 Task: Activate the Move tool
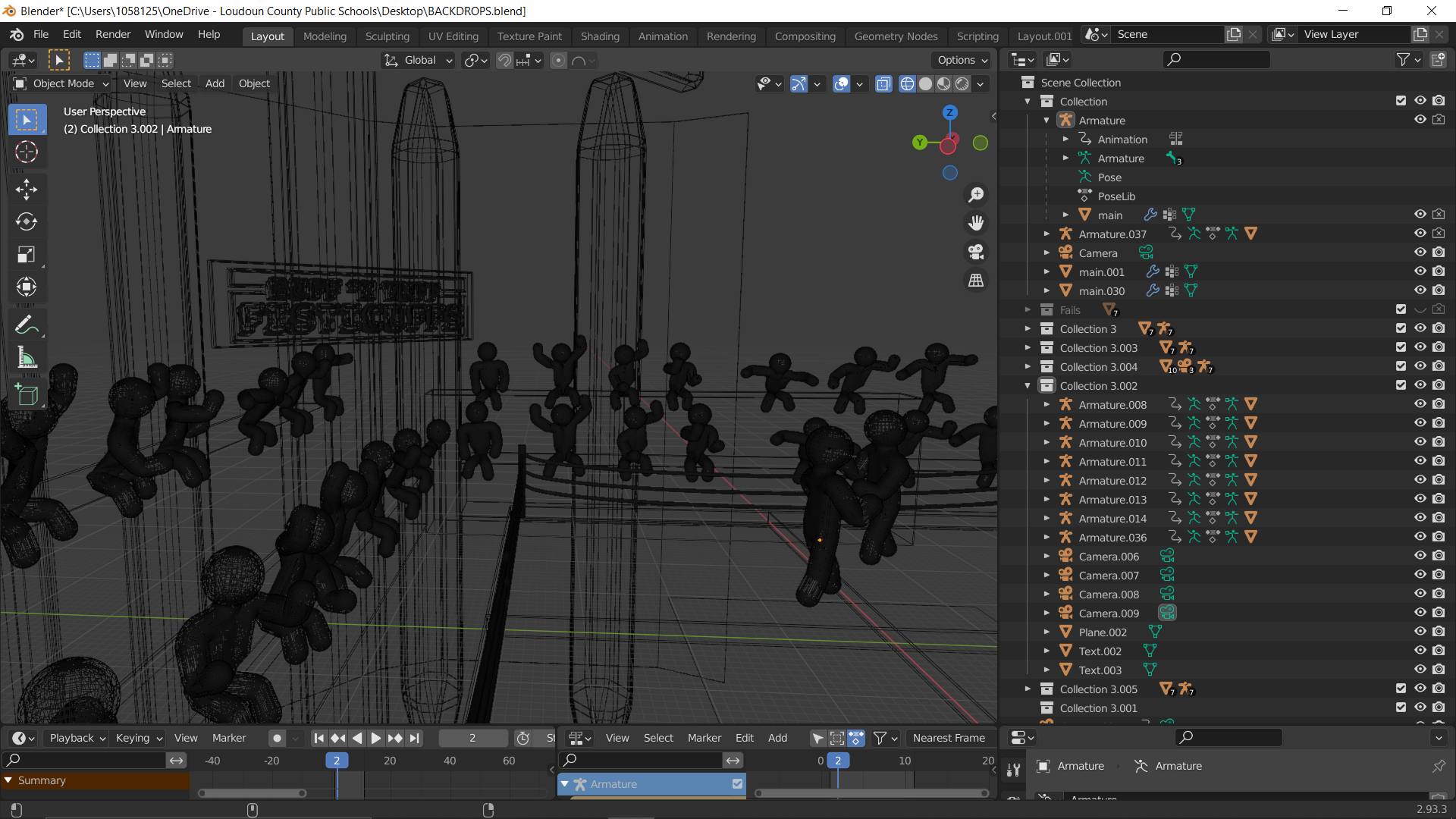(27, 189)
